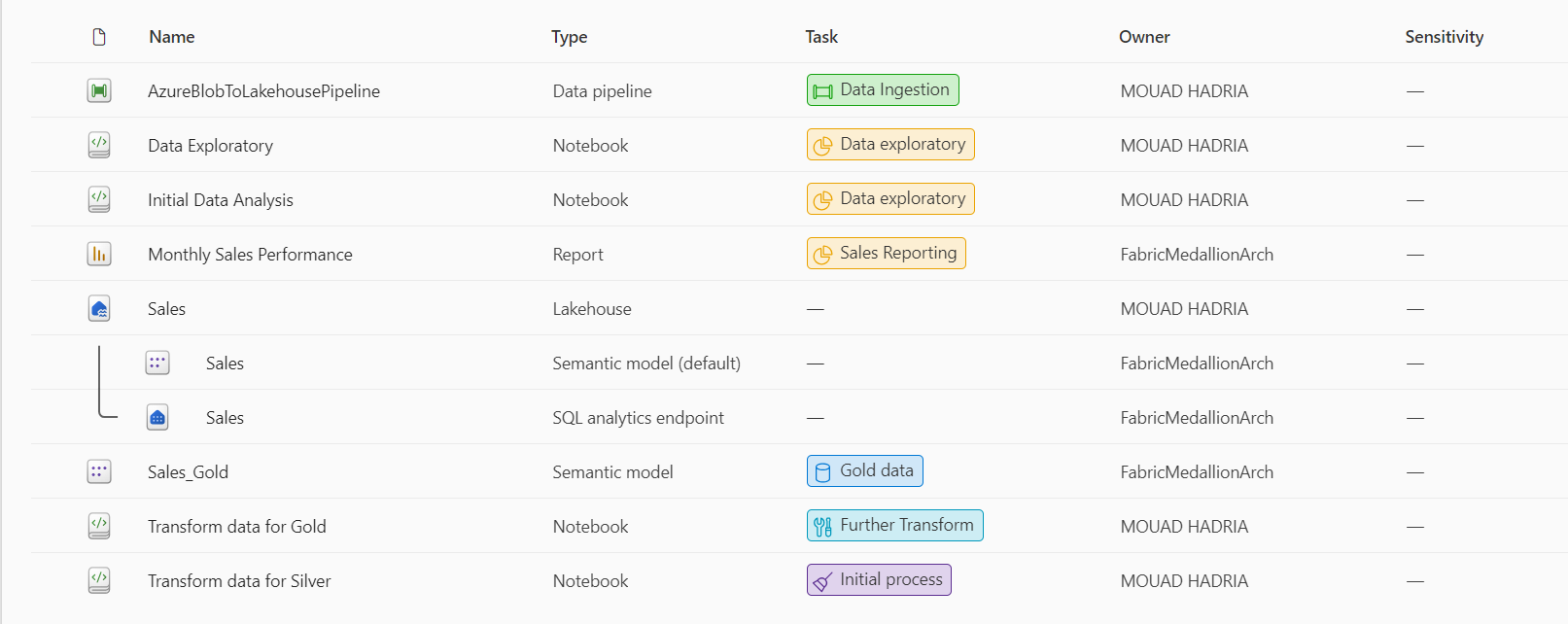This screenshot has height=624, width=1568.
Task: Sort items by the Name column header
Action: (170, 36)
